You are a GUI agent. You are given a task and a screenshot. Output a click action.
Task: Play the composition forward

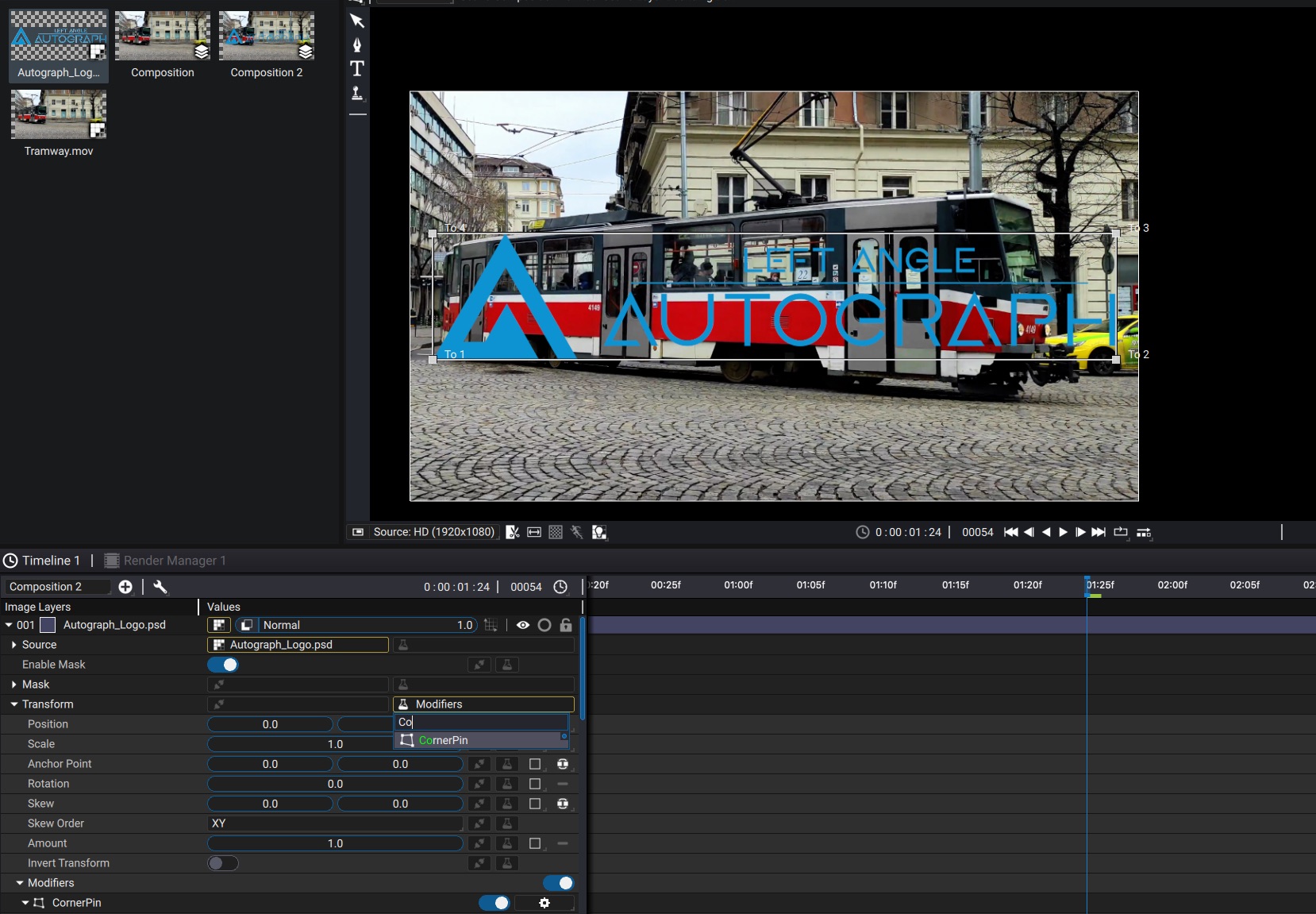[x=1063, y=532]
